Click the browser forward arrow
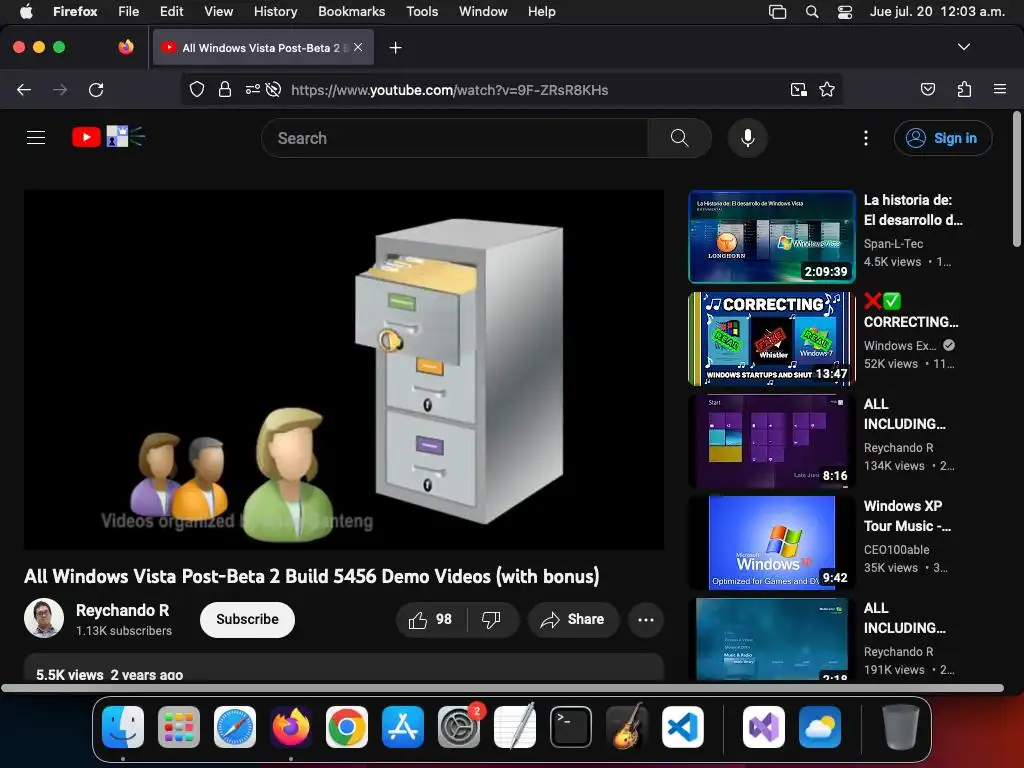Viewport: 1024px width, 768px height. tap(60, 89)
